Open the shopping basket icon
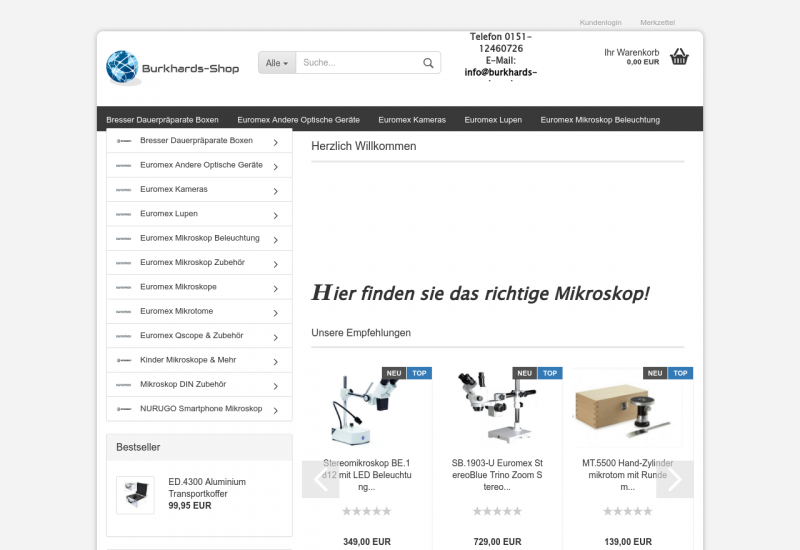Image resolution: width=800 pixels, height=550 pixels. [x=679, y=57]
